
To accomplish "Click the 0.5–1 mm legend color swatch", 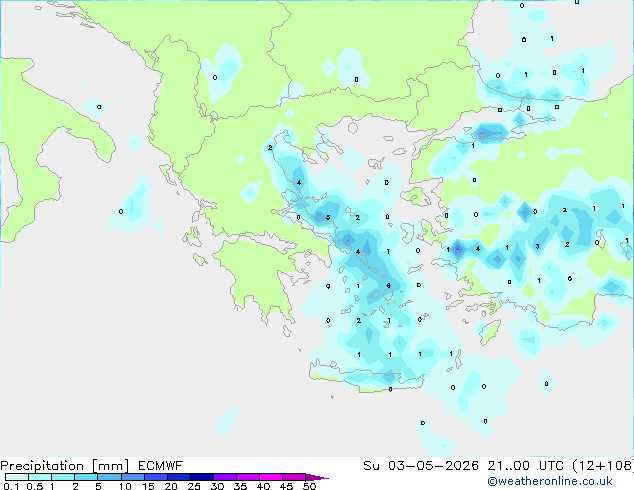I will coord(40,477).
